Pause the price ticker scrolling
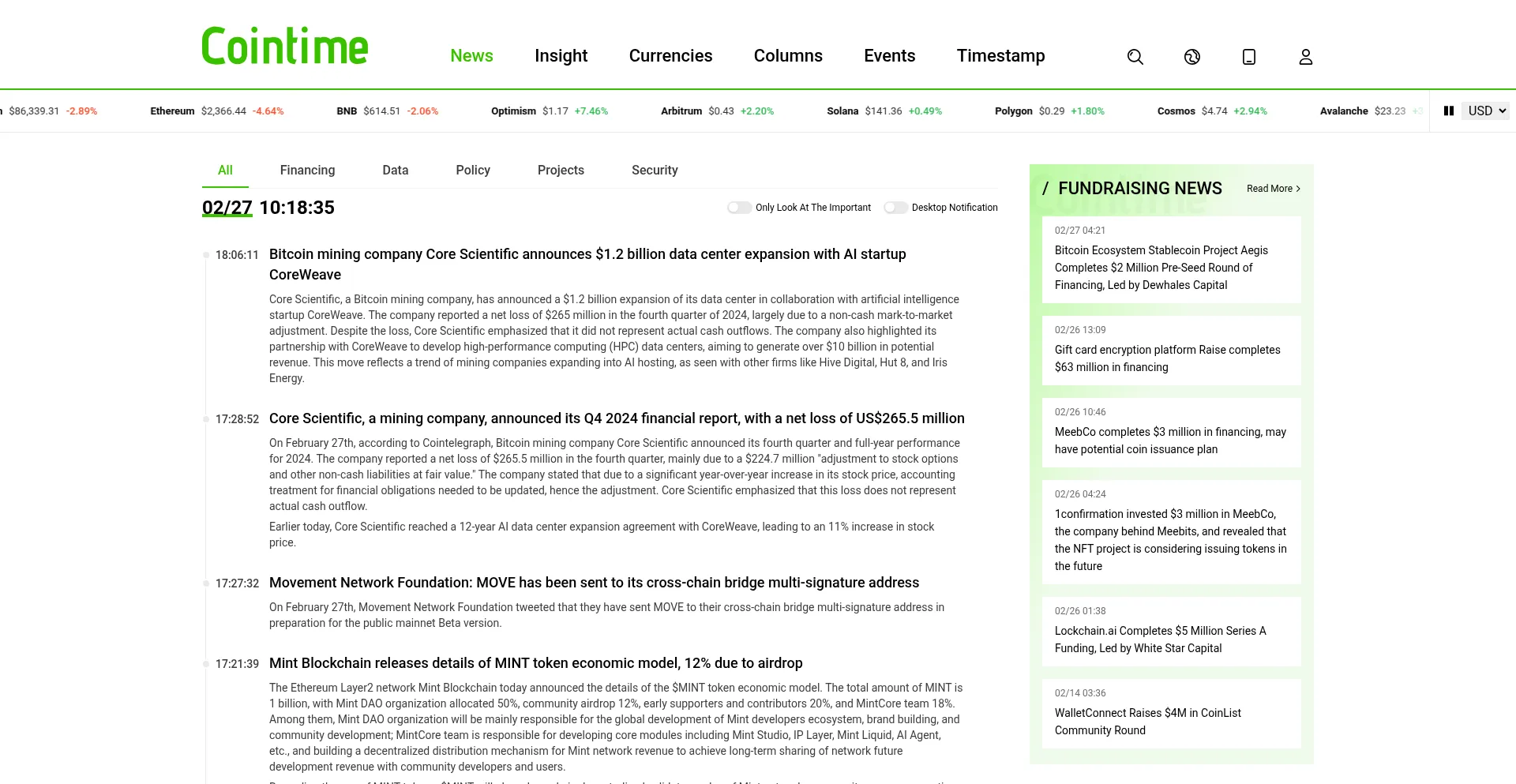The width and height of the screenshot is (1516, 784). coord(1449,111)
